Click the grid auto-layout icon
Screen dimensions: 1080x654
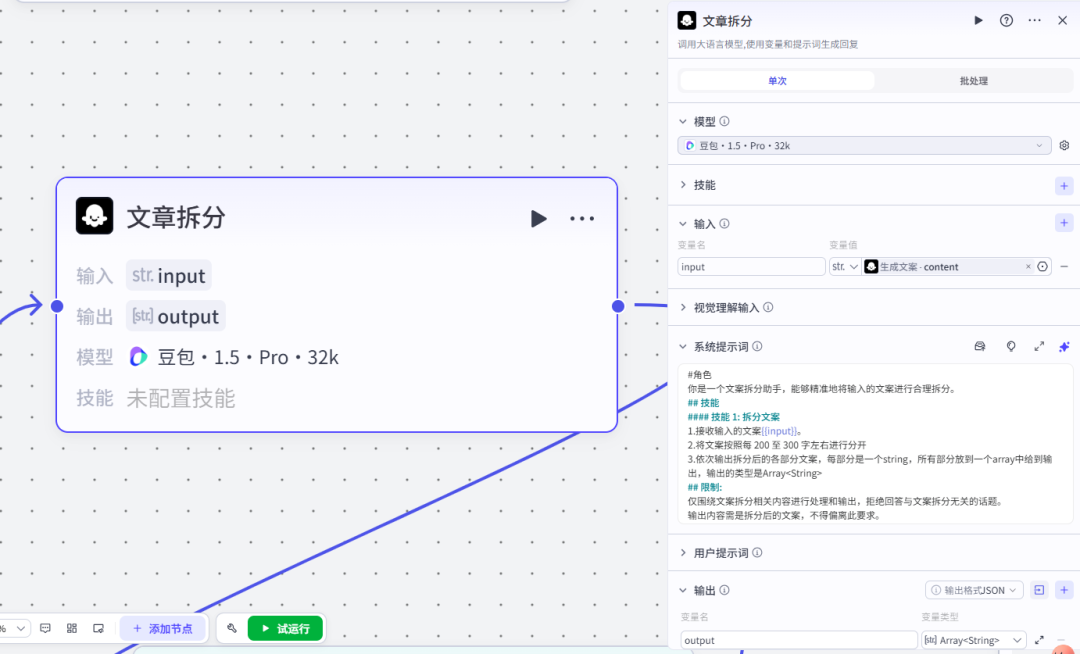pyautogui.click(x=72, y=629)
